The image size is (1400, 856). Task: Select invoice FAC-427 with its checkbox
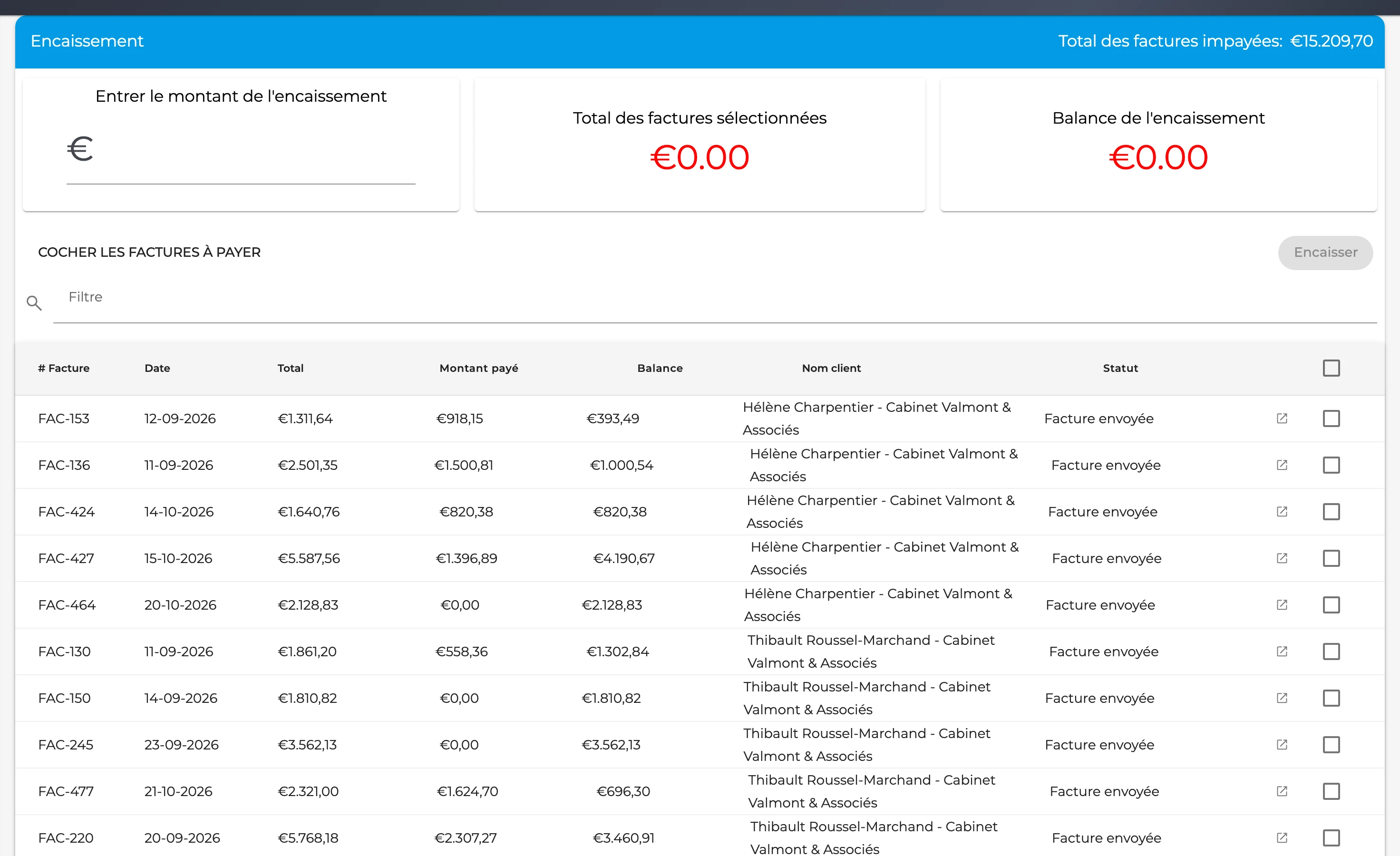(x=1331, y=558)
